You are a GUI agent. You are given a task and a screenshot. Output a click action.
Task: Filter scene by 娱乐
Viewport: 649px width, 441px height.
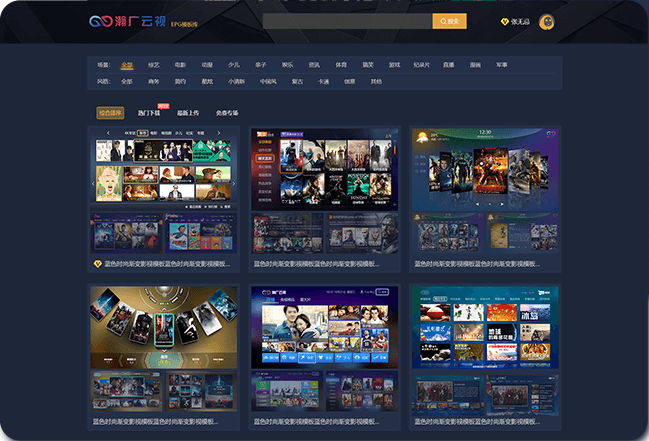point(287,65)
